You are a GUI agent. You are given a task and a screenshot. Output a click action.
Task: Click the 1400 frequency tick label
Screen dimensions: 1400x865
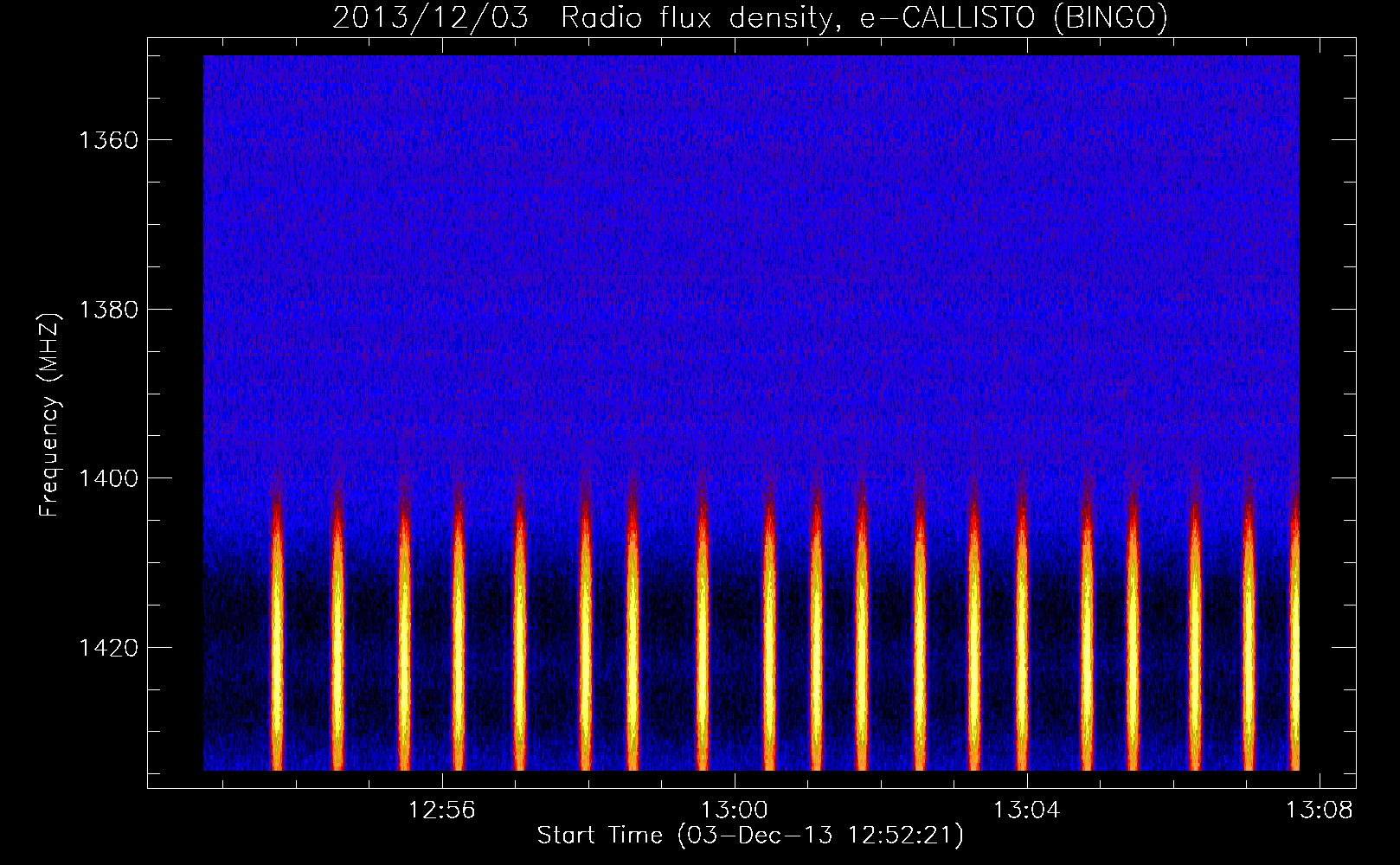tap(108, 478)
